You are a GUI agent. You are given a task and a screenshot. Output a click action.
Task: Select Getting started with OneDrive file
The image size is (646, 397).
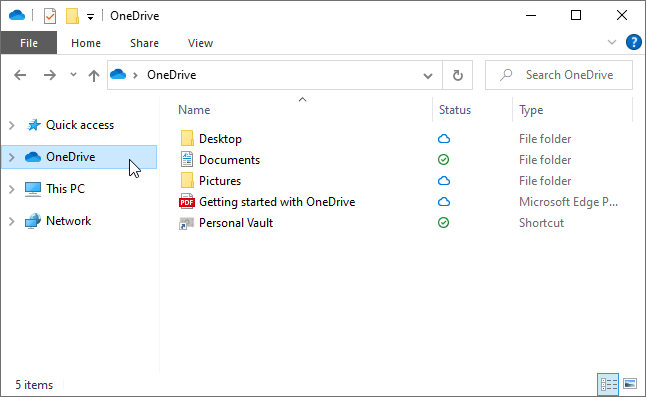(277, 202)
